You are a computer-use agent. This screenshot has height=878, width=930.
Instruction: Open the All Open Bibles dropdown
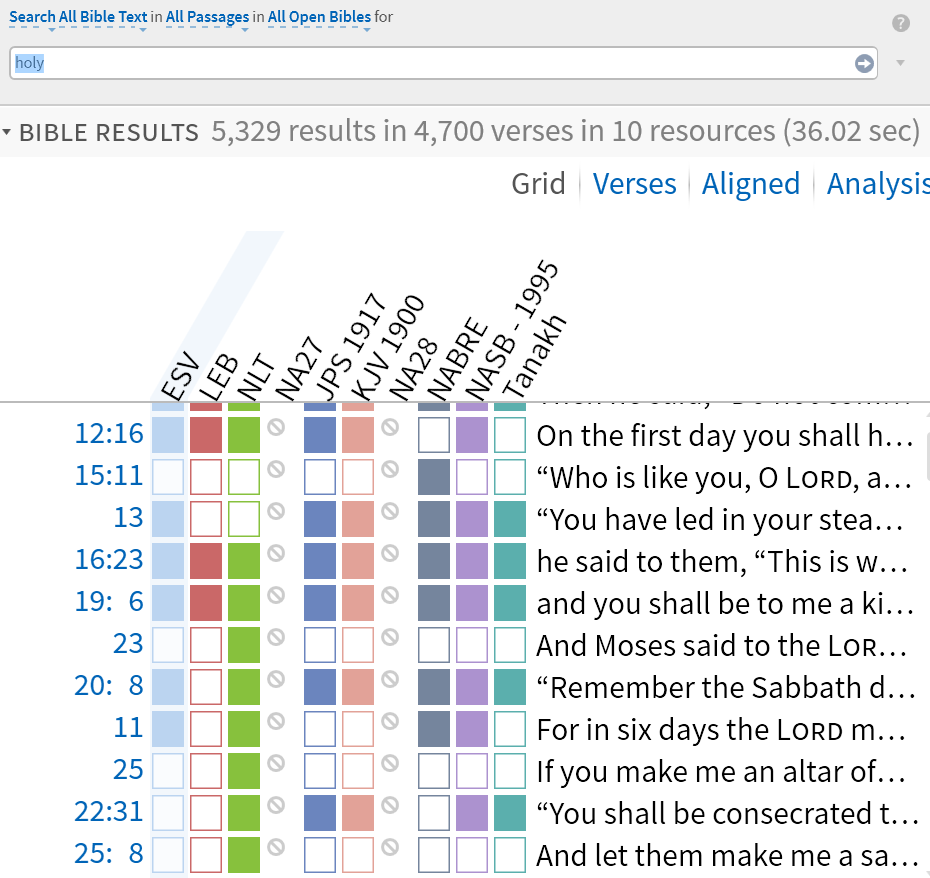coord(319,17)
